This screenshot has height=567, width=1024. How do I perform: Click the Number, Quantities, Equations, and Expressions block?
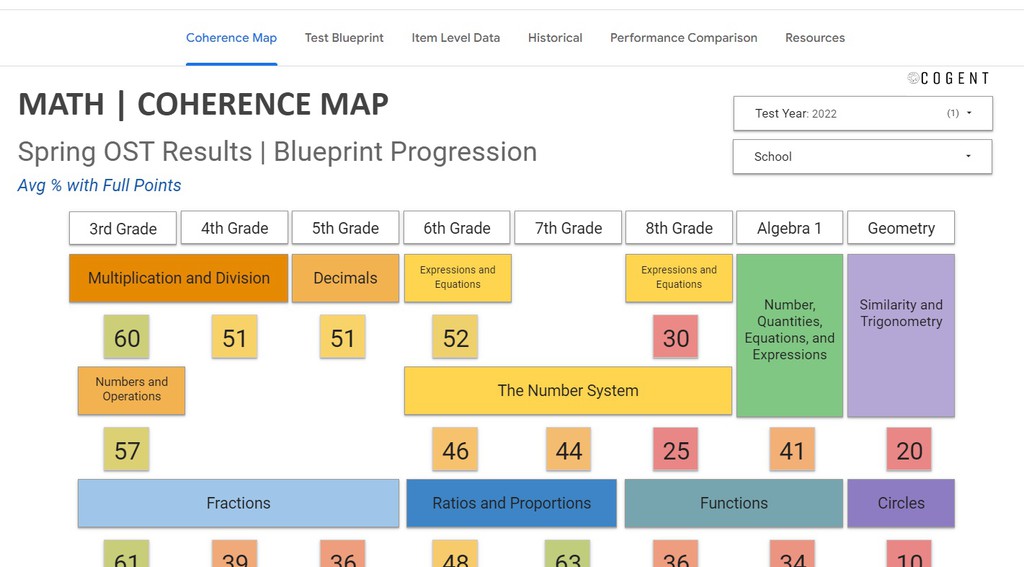click(x=790, y=336)
